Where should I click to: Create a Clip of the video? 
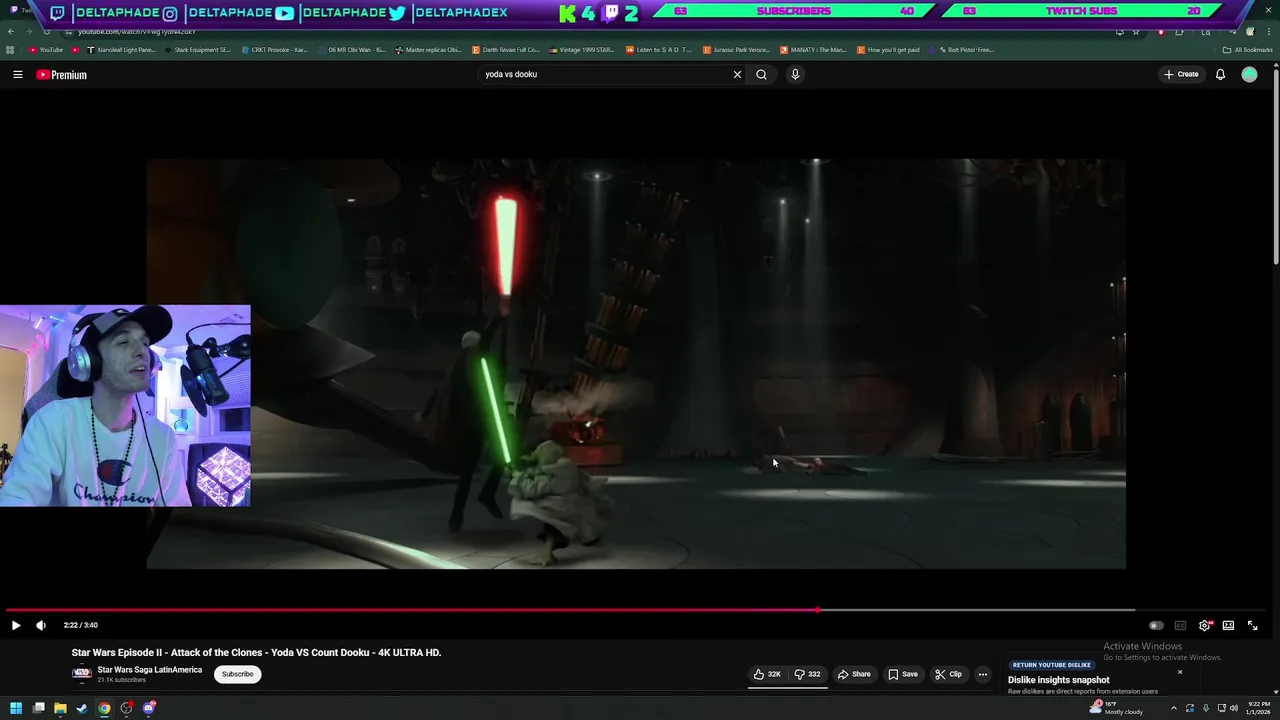tap(948, 674)
